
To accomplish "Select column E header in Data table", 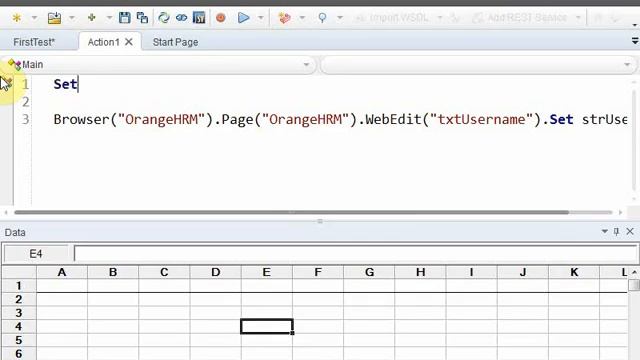I will click(x=267, y=272).
